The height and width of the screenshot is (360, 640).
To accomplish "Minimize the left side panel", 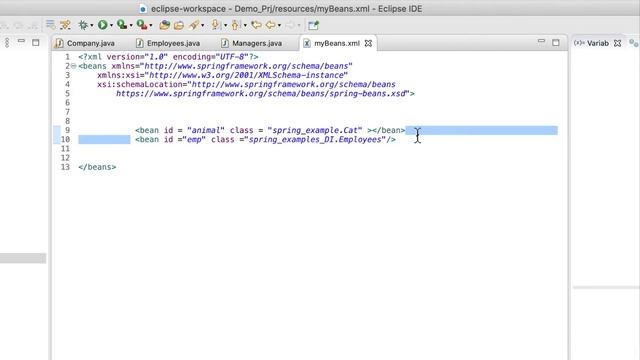I will point(21,41).
